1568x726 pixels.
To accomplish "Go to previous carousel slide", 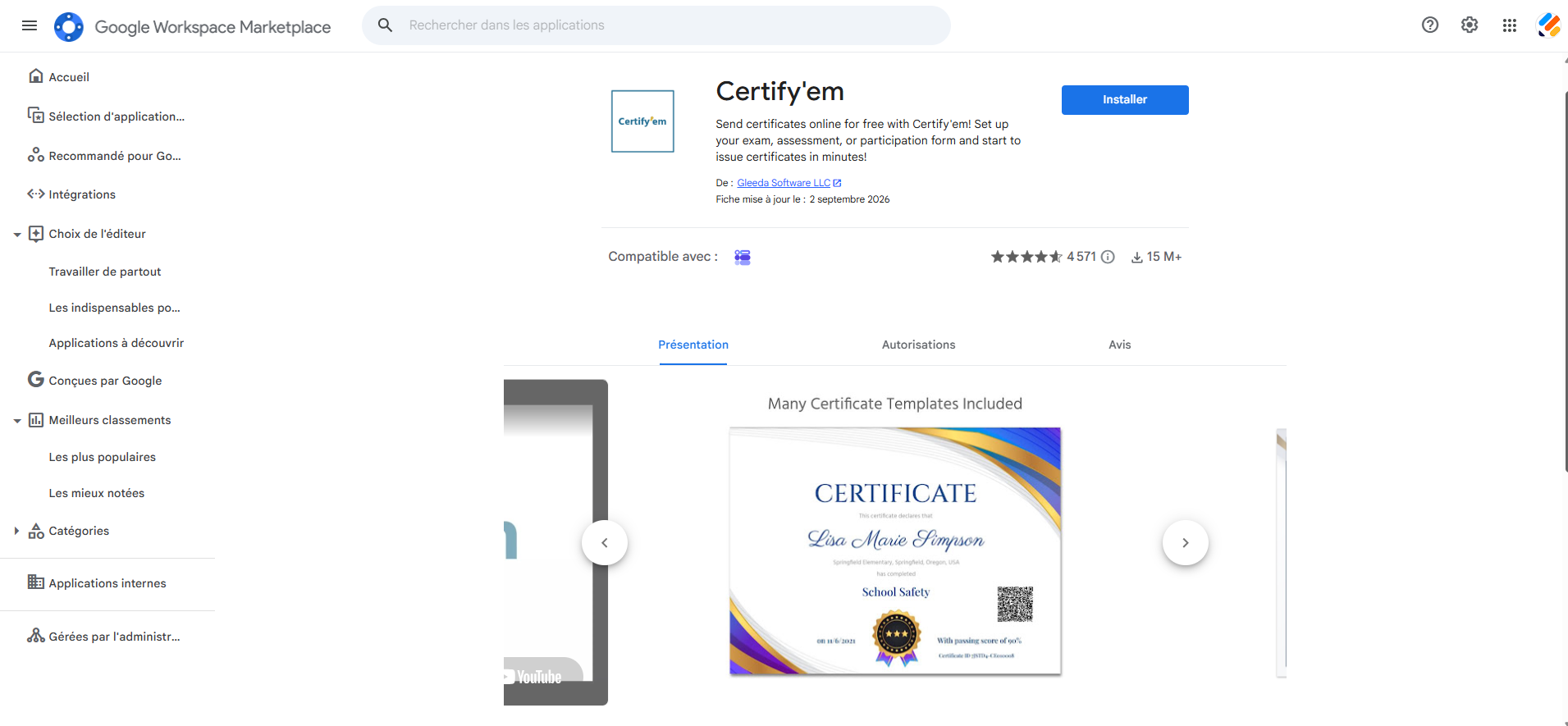I will pyautogui.click(x=605, y=543).
